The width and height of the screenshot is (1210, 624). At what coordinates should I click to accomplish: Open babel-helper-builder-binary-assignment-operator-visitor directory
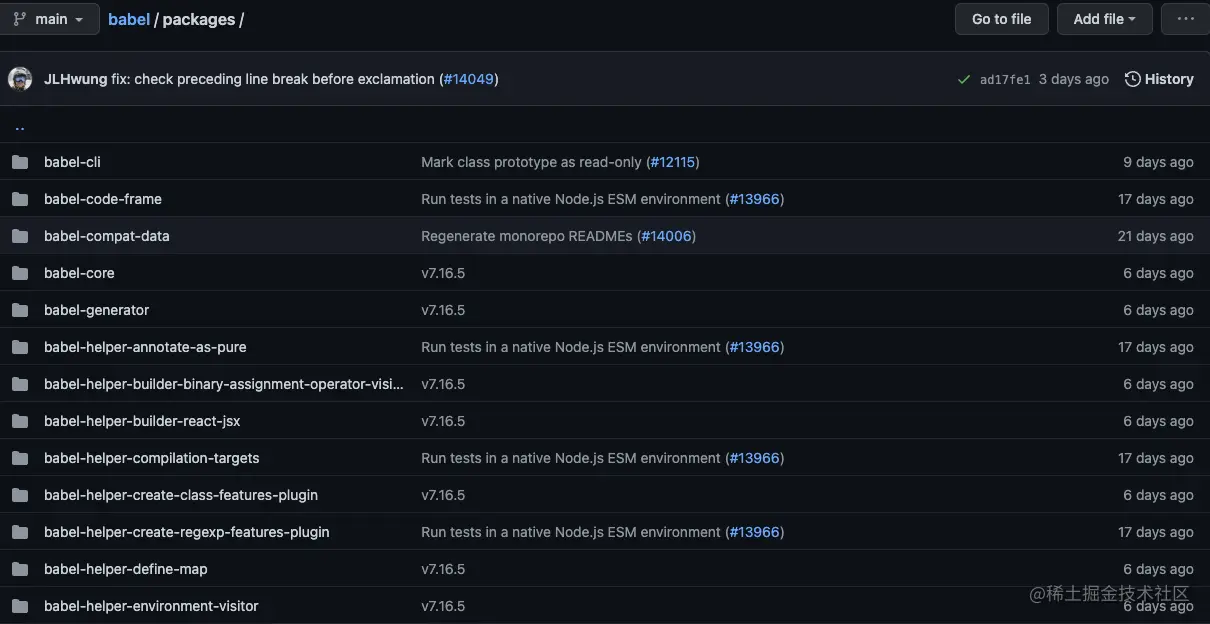224,384
